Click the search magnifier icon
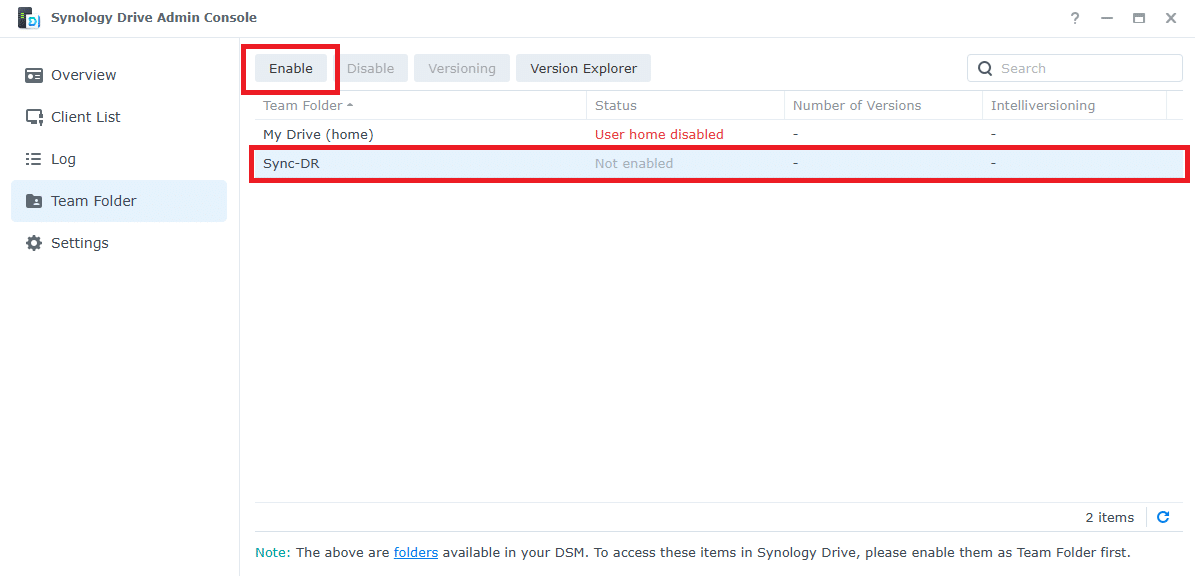This screenshot has height=576, width=1195. [985, 69]
